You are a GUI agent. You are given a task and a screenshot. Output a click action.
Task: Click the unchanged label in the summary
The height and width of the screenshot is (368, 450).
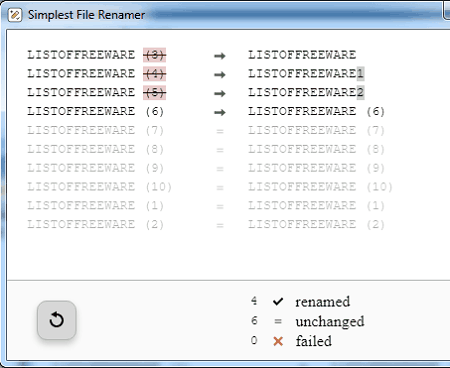point(330,322)
